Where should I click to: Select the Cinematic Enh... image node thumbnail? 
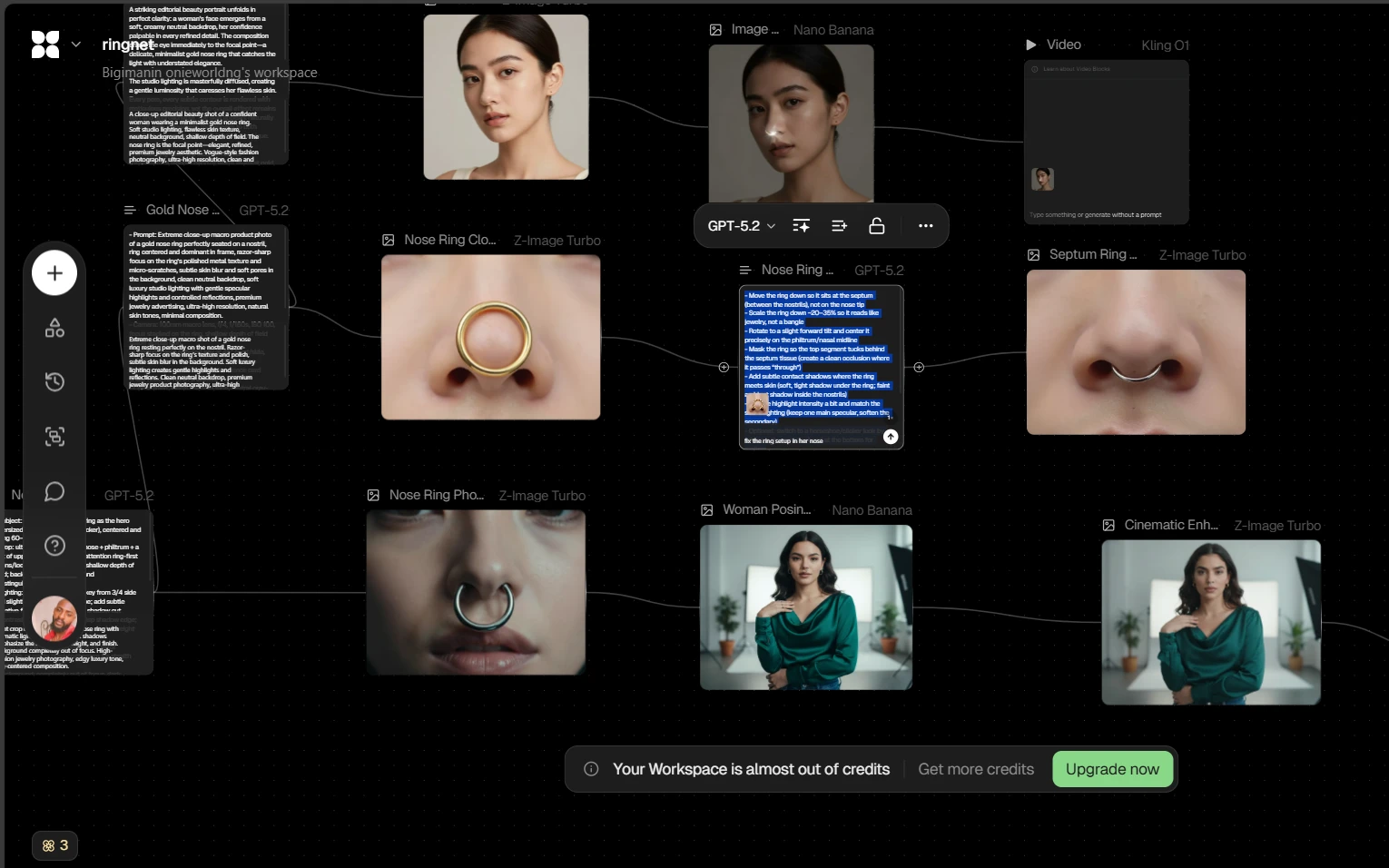[x=1211, y=622]
